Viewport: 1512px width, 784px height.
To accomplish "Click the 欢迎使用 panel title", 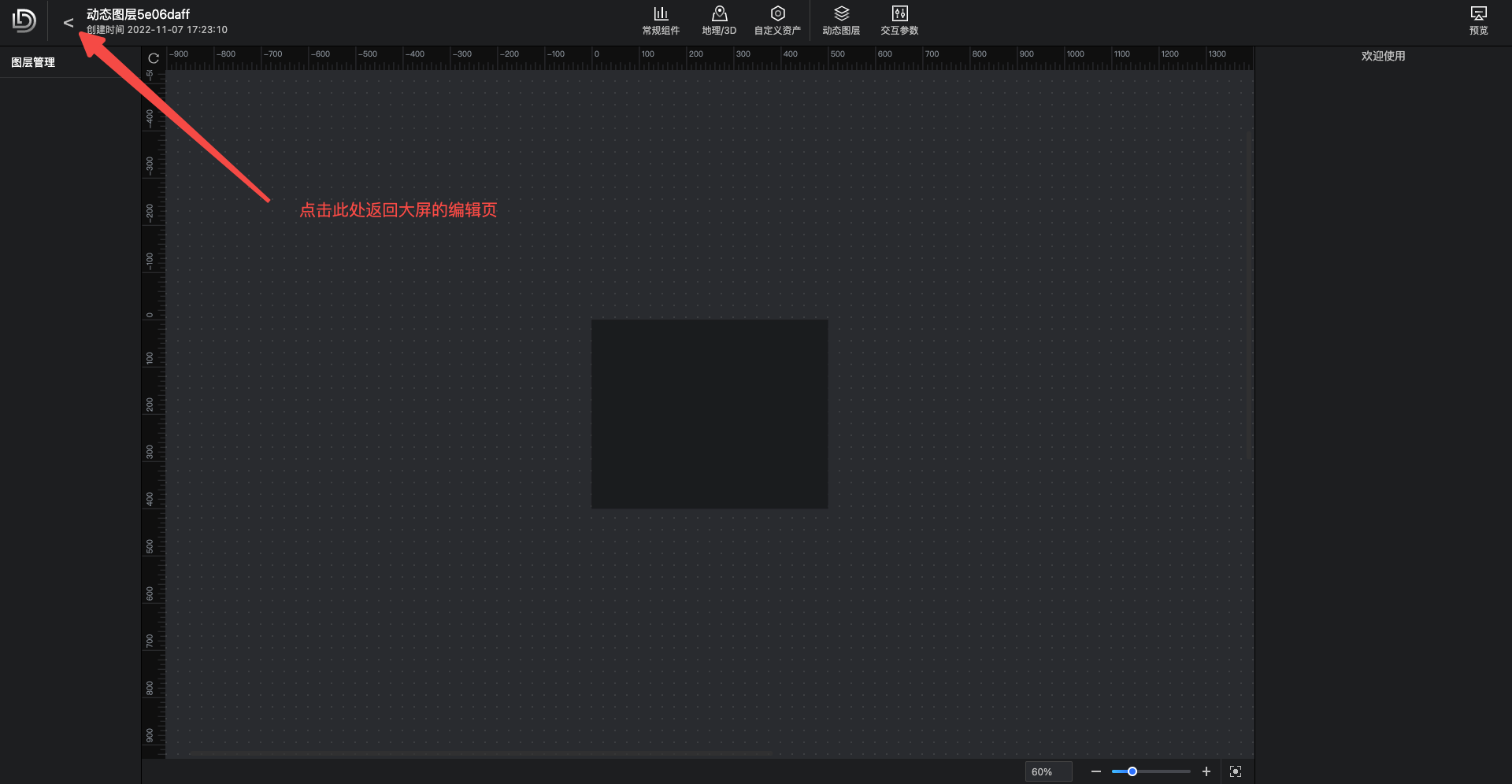I will click(x=1383, y=56).
